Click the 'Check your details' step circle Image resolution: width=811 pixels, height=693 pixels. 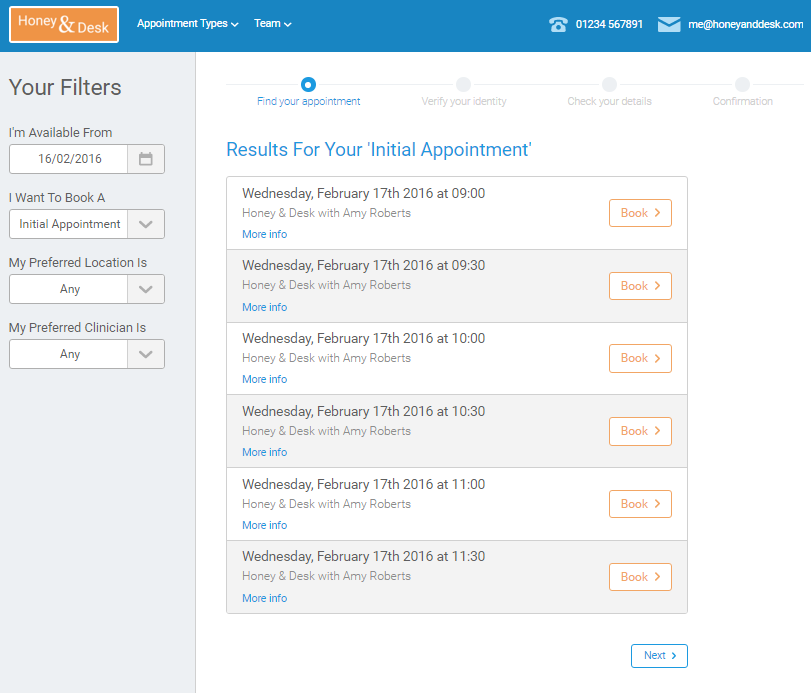point(609,85)
